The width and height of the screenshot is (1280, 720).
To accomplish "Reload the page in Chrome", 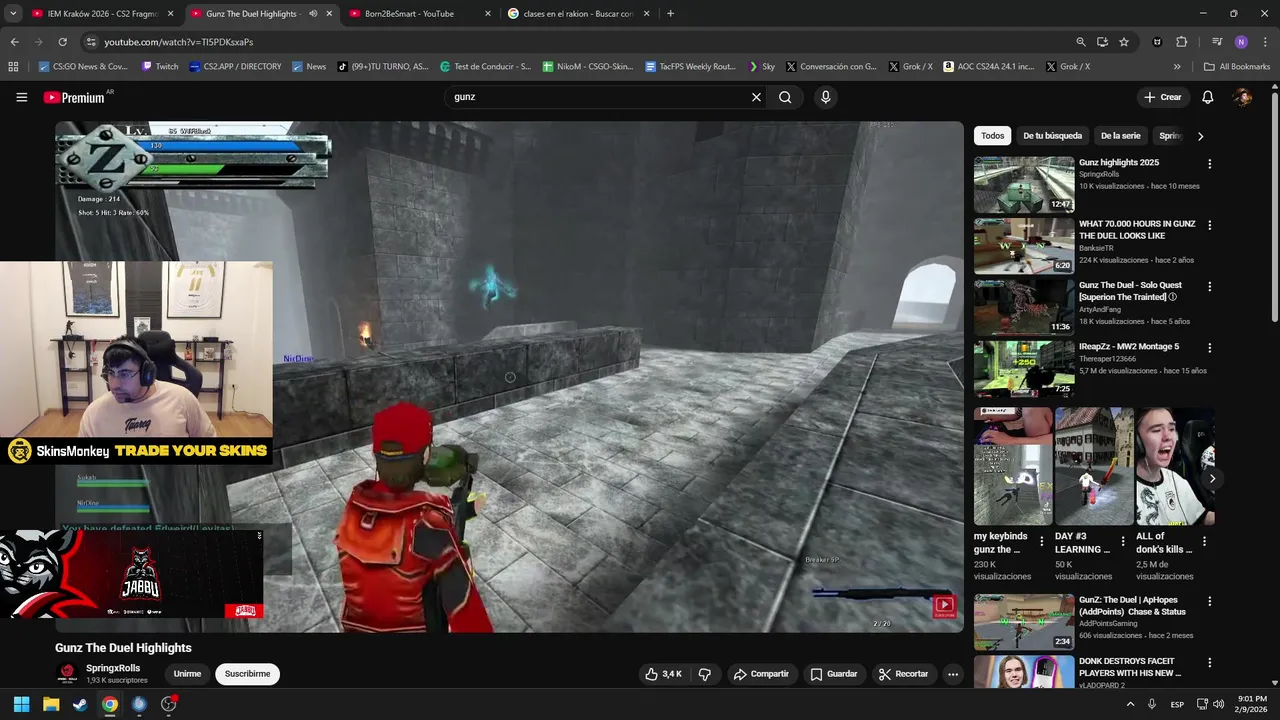I will point(62,42).
